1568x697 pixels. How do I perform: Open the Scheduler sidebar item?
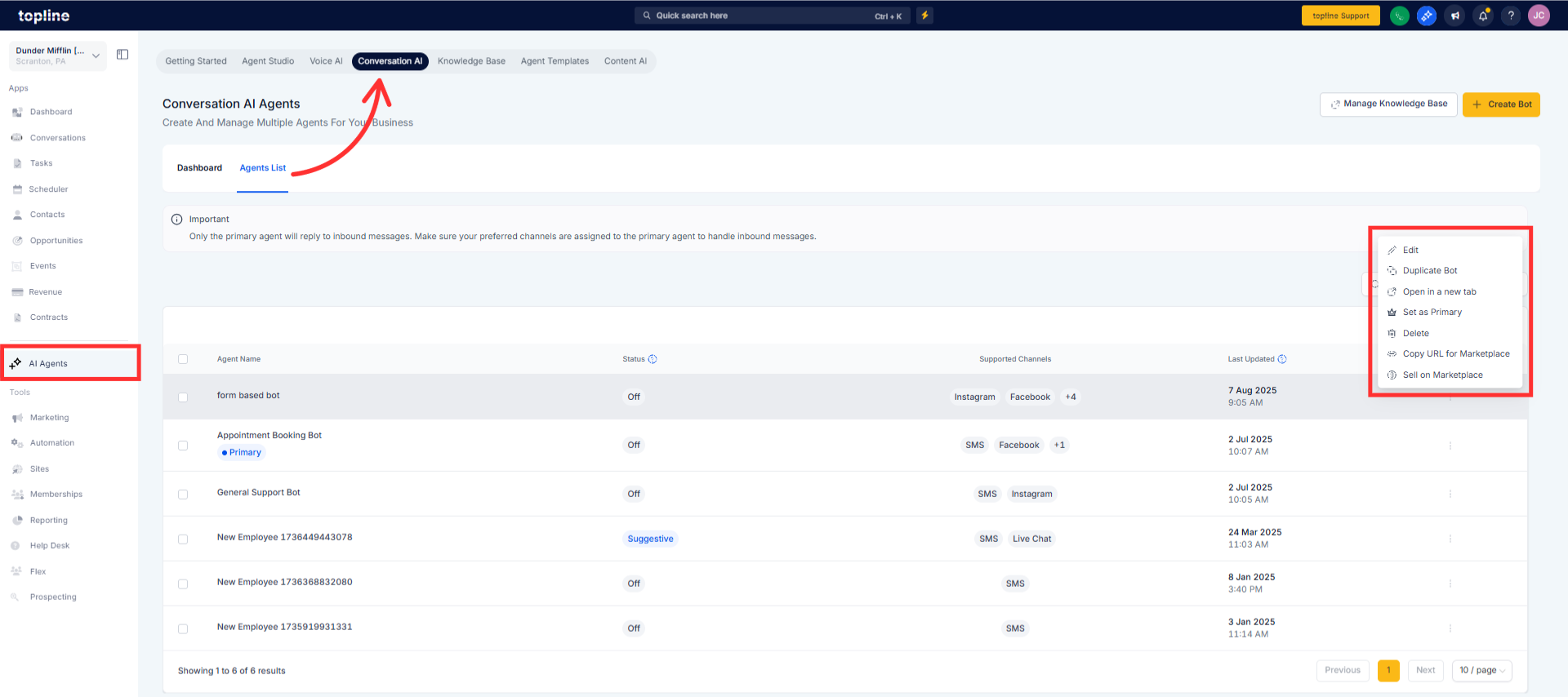click(x=48, y=189)
